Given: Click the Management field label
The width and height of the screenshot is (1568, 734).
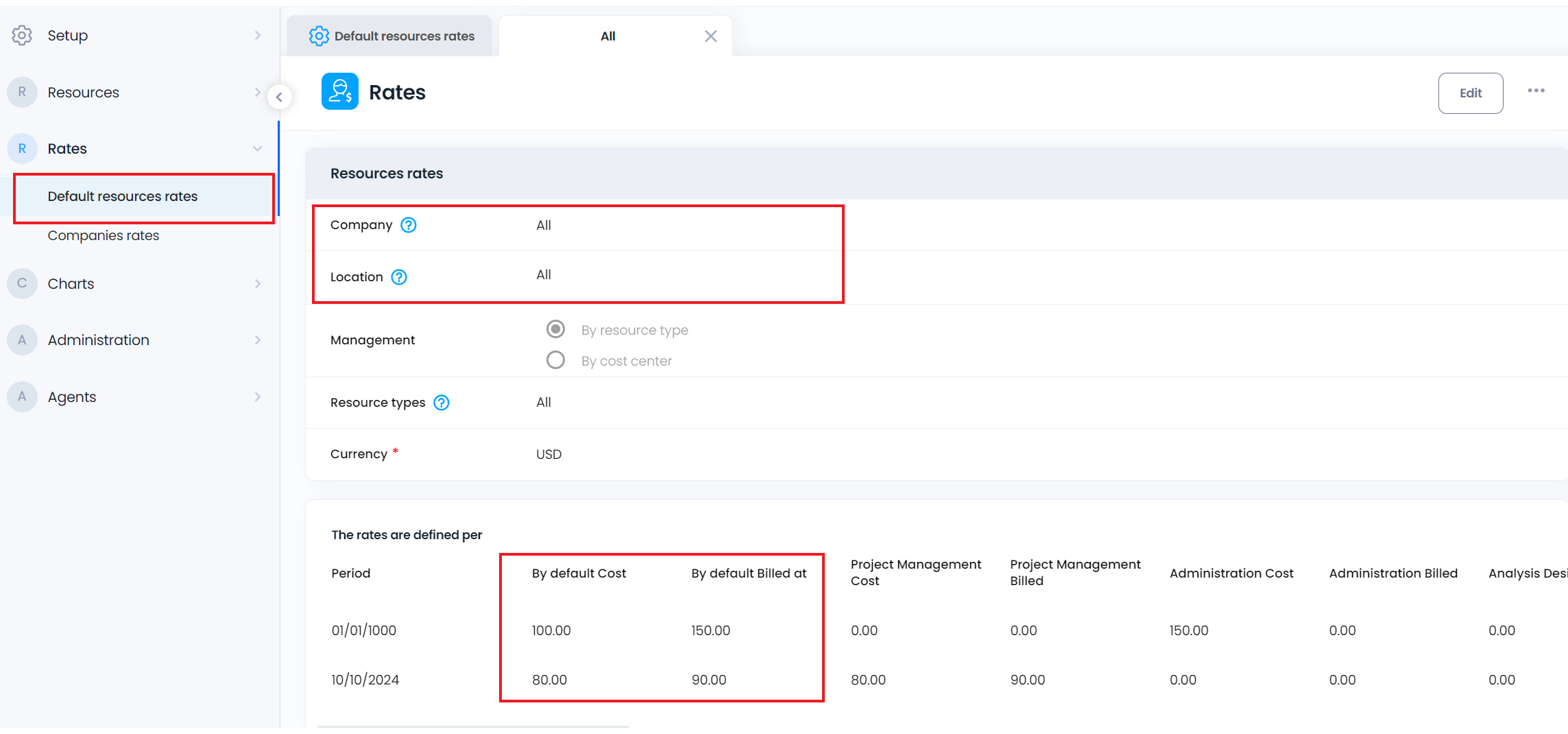Looking at the screenshot, I should click(373, 340).
